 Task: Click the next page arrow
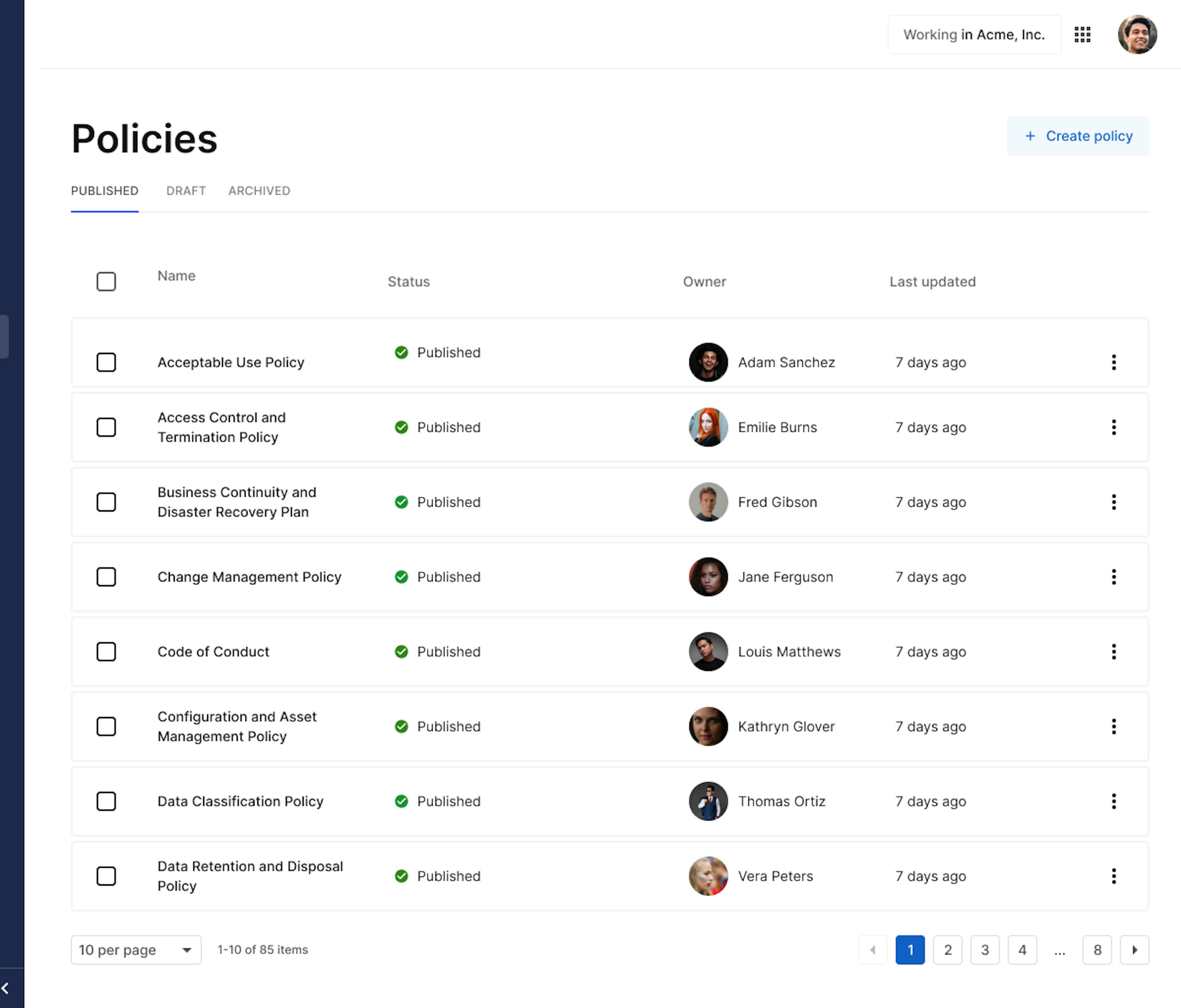pos(1134,950)
